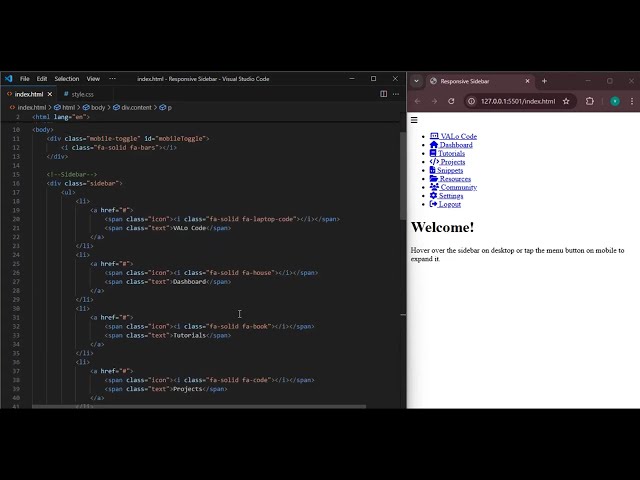Go back with the browser back arrow
The image size is (640, 480).
418,101
